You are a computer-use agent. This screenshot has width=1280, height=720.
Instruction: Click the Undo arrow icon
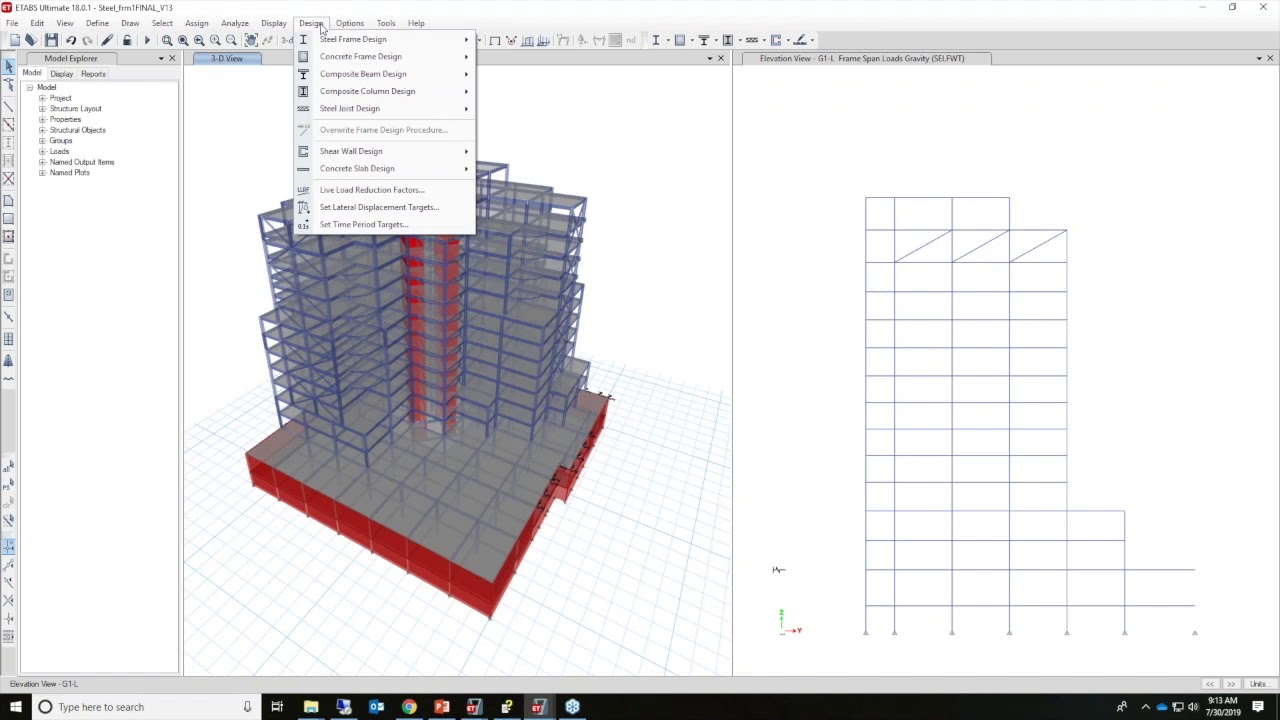71,40
